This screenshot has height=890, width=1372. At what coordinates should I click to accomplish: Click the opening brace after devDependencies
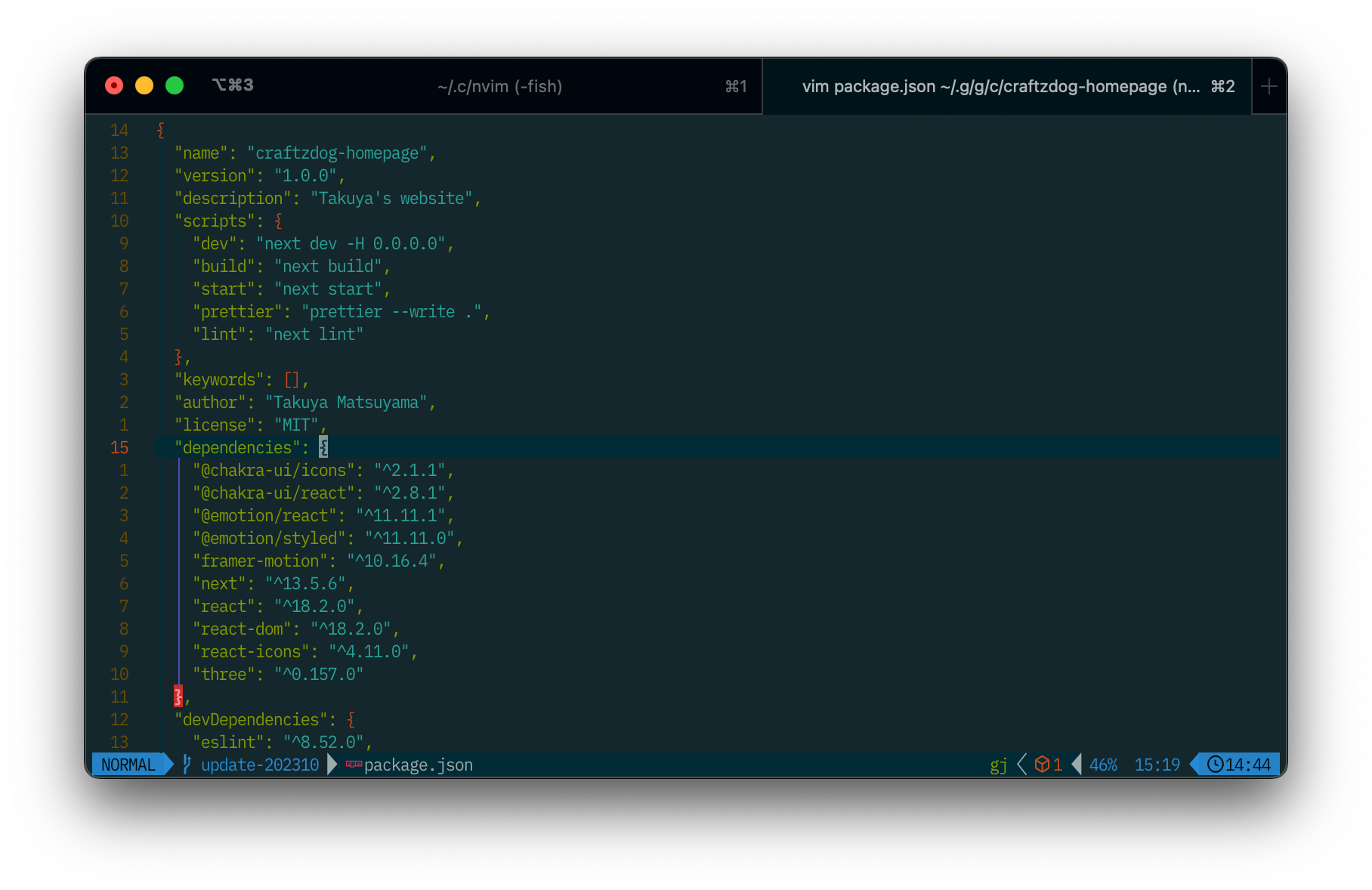tap(351, 719)
